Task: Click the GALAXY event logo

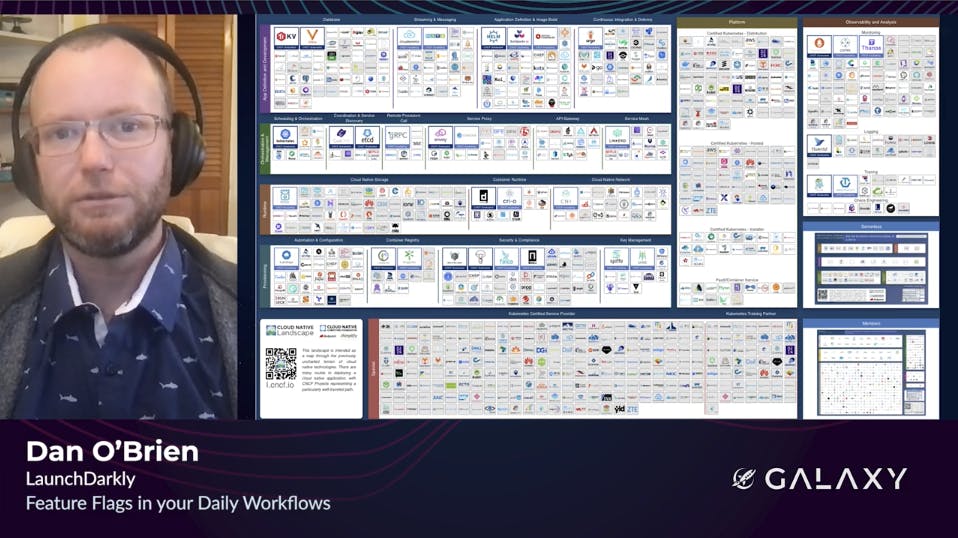Action: pos(819,479)
